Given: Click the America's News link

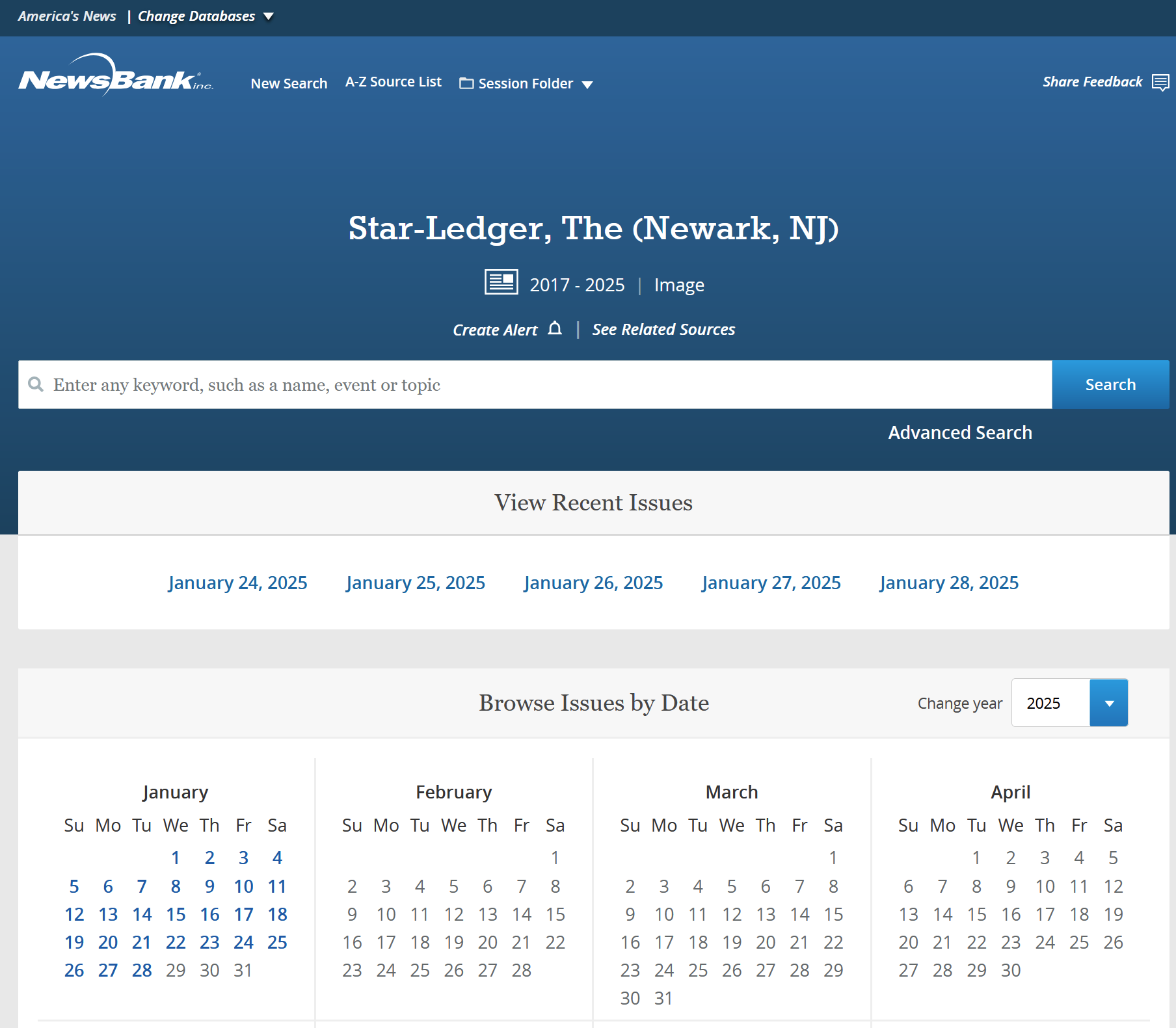Looking at the screenshot, I should [x=67, y=16].
